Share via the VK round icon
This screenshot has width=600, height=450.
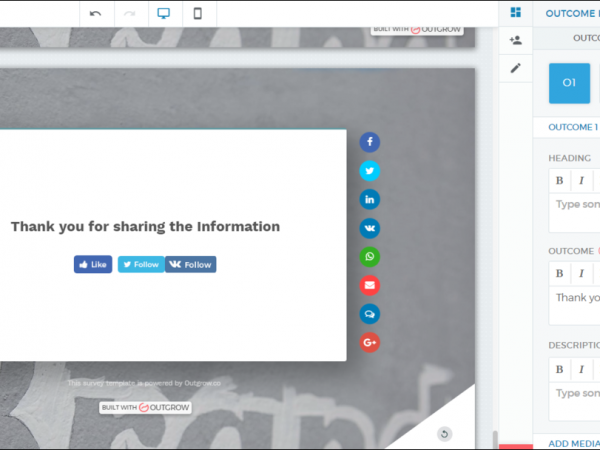coord(370,228)
